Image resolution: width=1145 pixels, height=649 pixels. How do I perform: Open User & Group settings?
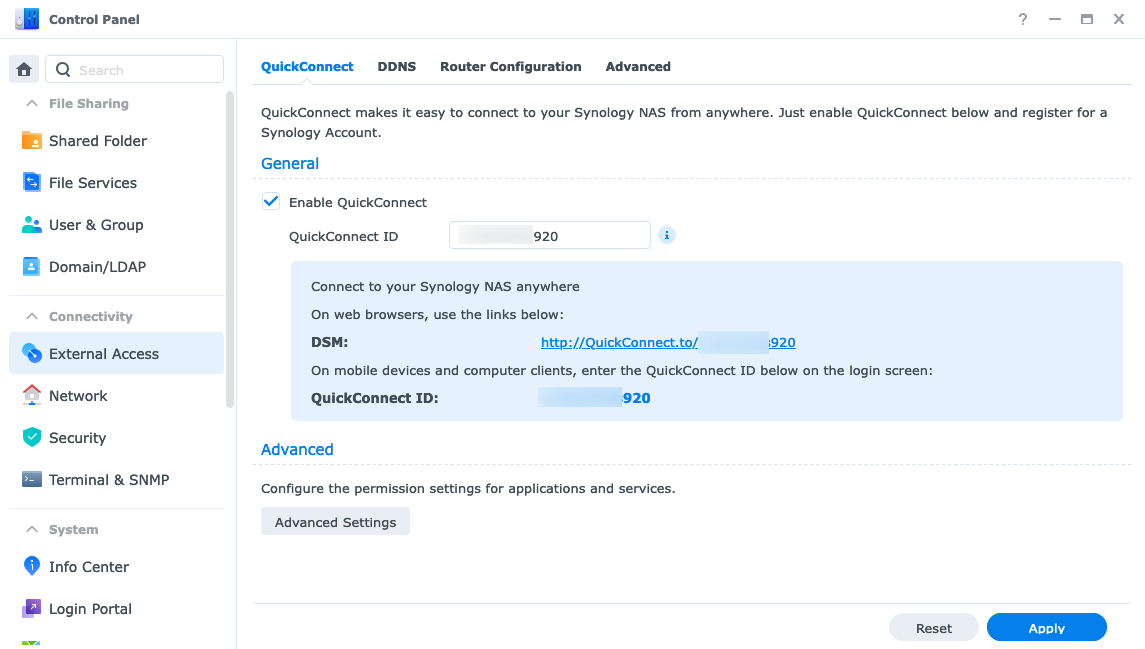click(x=95, y=225)
